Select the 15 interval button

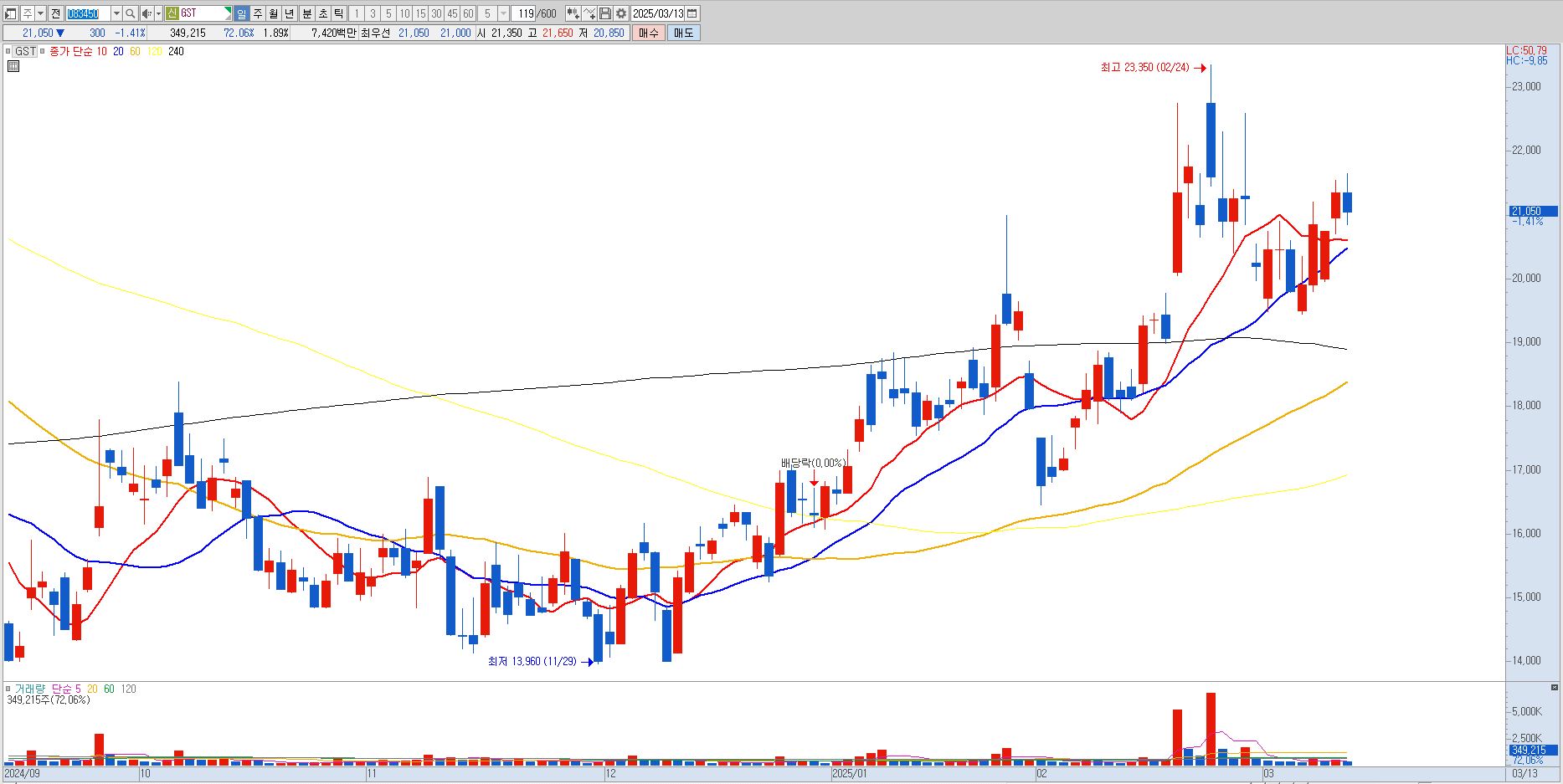click(420, 13)
